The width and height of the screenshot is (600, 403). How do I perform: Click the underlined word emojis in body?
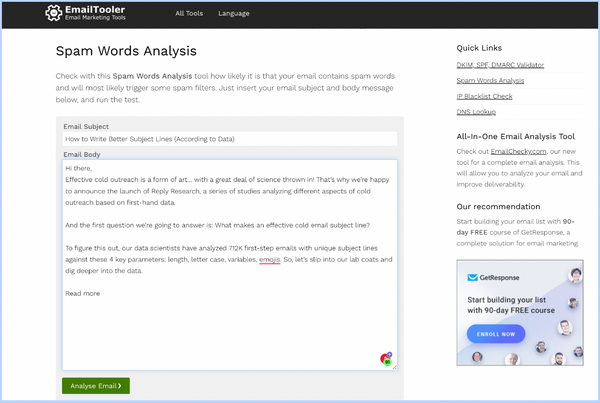tap(269, 259)
